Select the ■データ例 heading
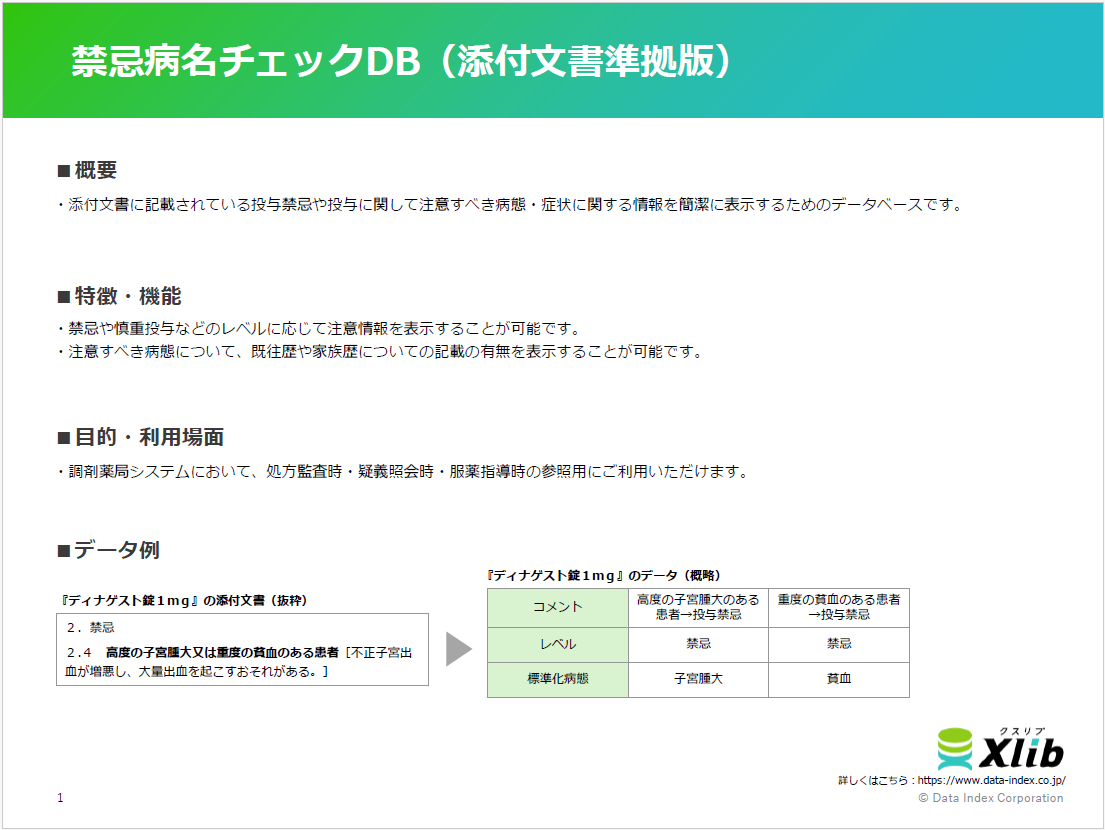The image size is (1105, 830). pyautogui.click(x=109, y=550)
